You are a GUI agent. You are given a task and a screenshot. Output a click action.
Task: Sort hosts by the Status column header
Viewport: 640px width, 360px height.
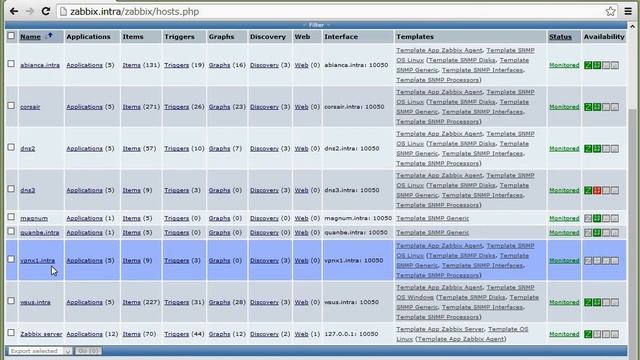coord(560,37)
